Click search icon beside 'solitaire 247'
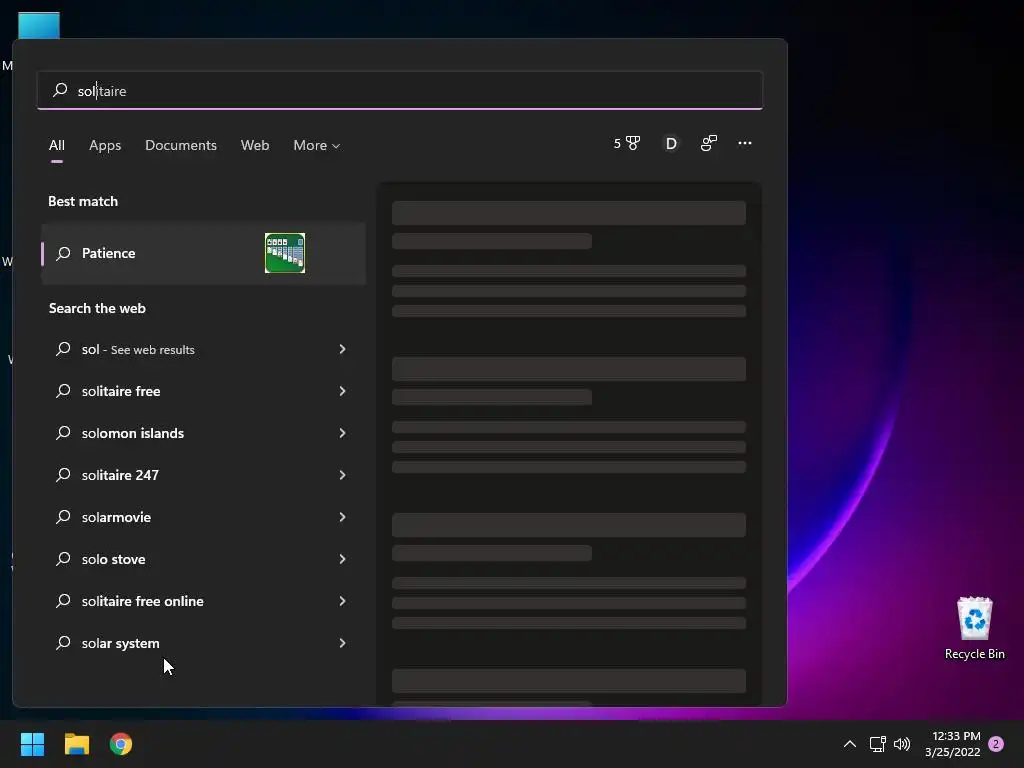1024x768 pixels. [63, 475]
